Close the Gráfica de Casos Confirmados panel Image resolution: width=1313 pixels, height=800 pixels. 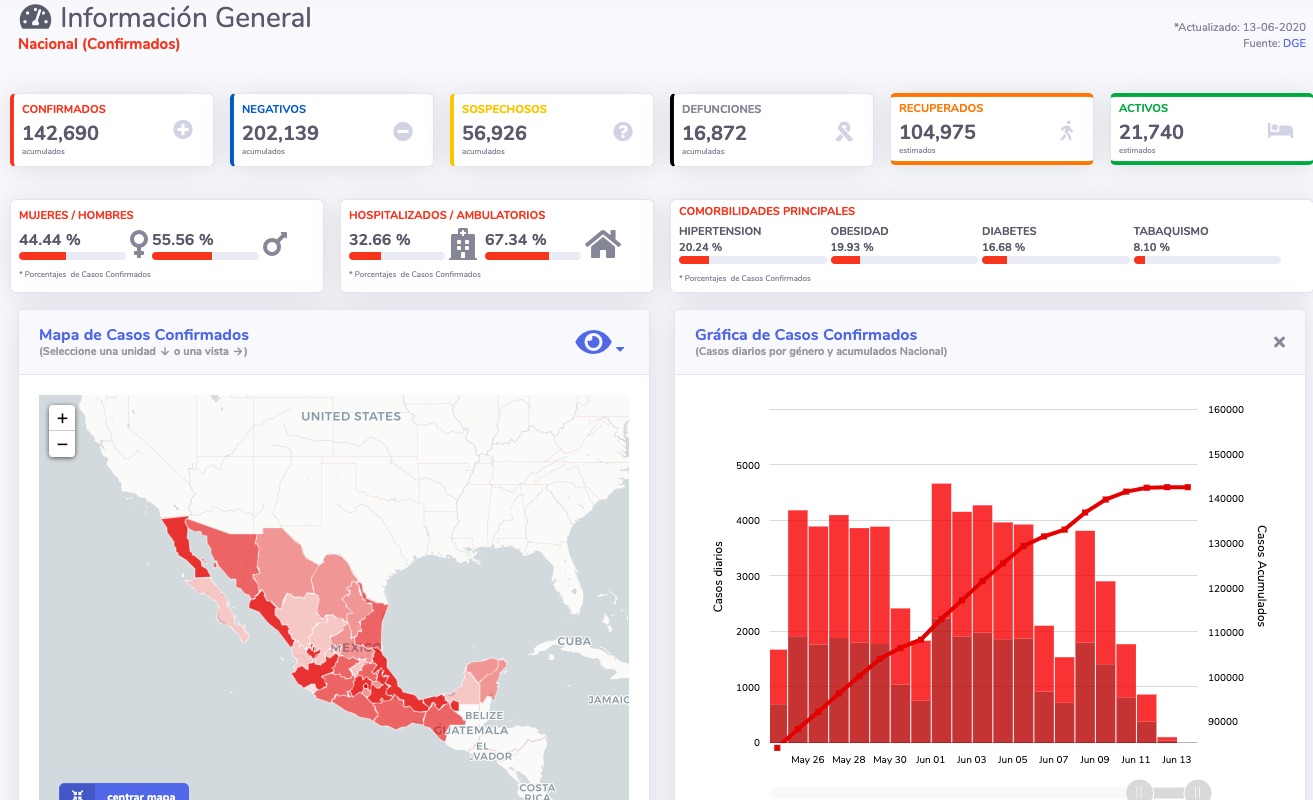coord(1279,342)
